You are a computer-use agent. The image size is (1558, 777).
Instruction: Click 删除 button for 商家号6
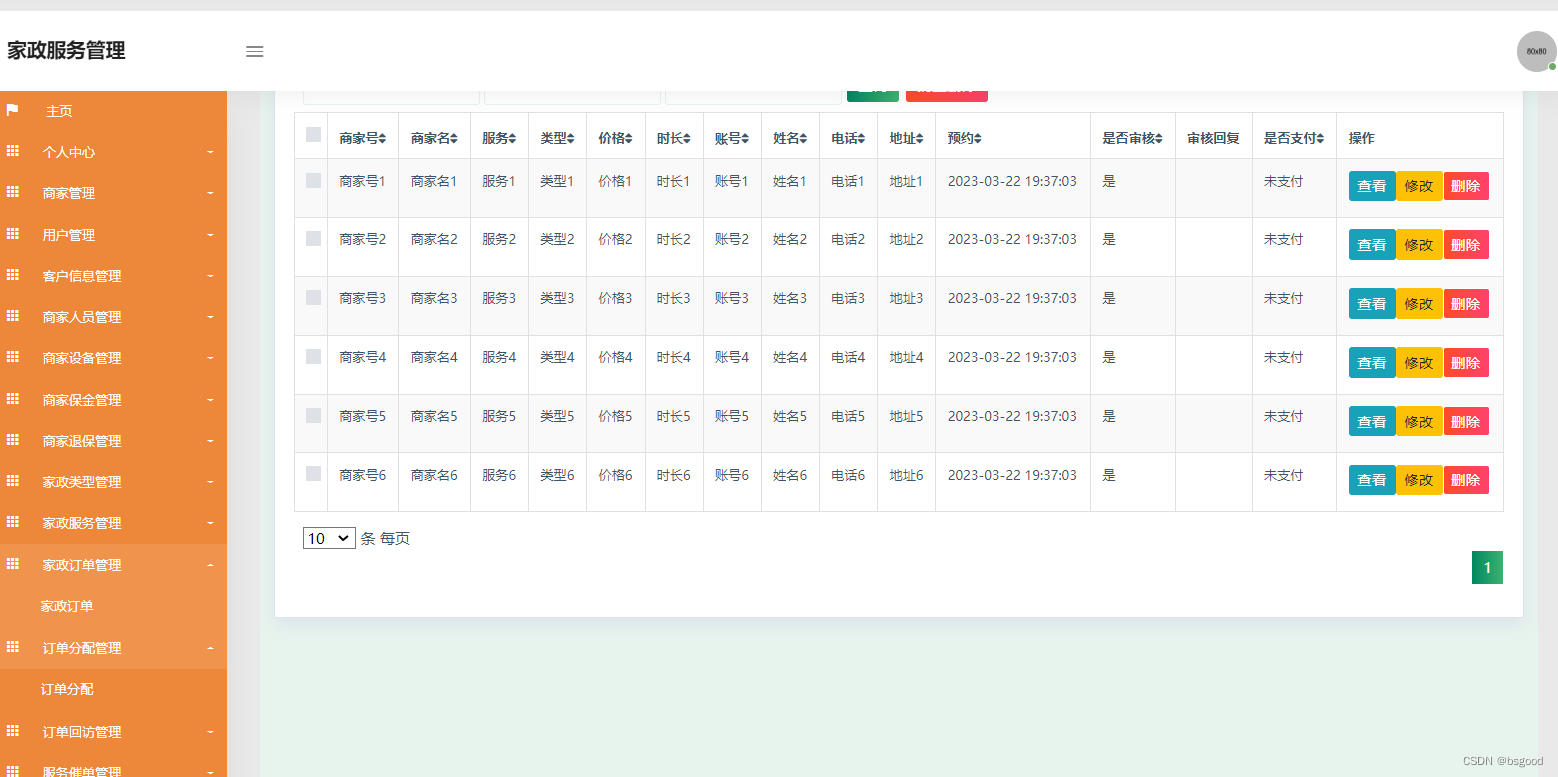[1466, 480]
